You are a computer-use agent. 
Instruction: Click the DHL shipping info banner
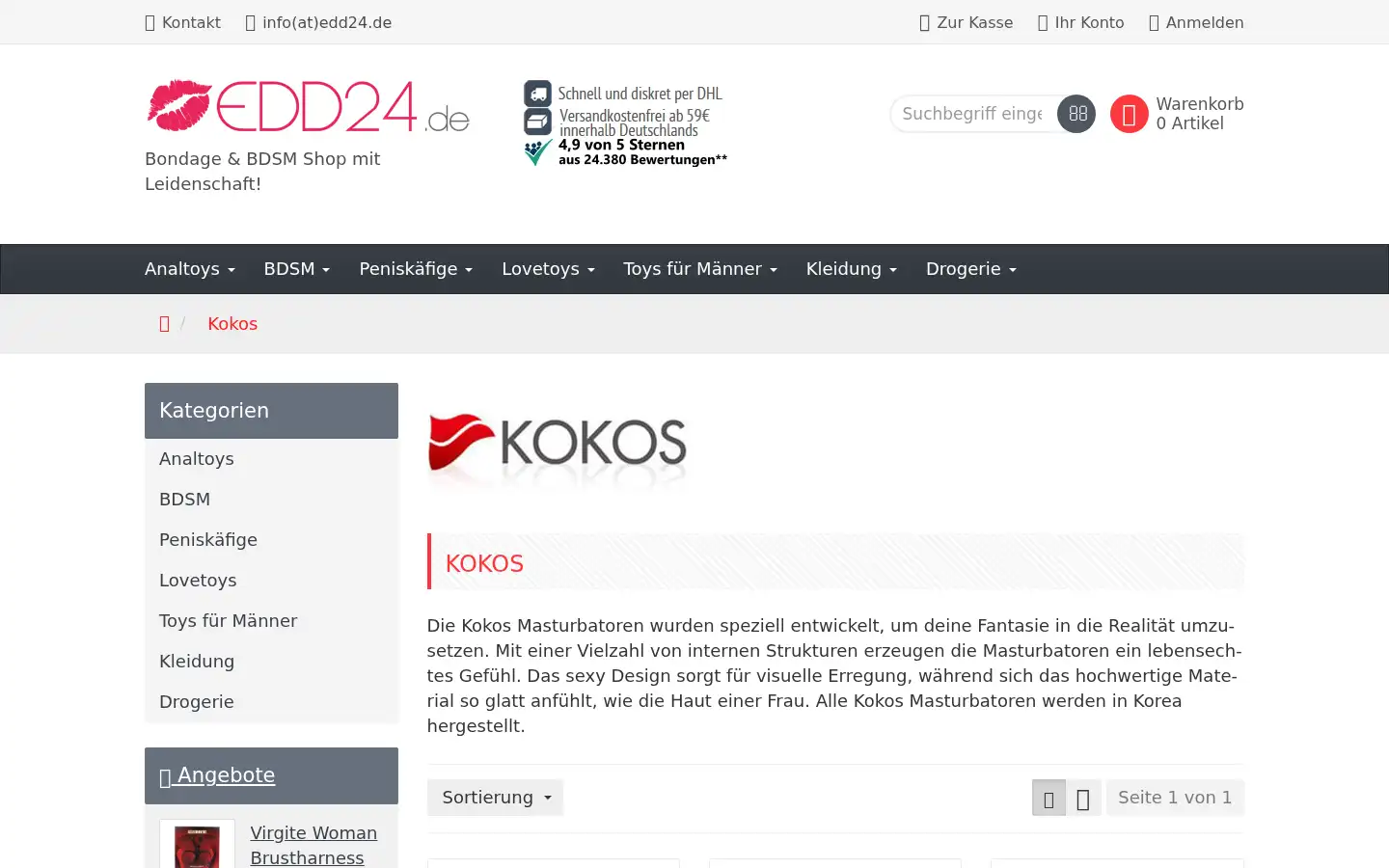(625, 123)
